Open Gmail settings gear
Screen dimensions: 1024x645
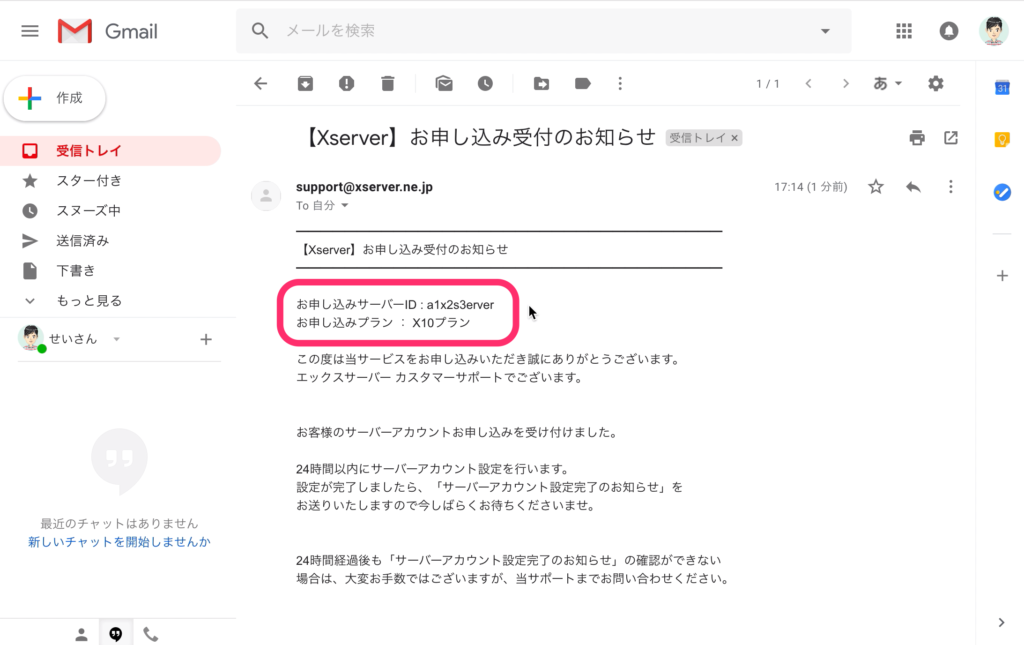935,83
